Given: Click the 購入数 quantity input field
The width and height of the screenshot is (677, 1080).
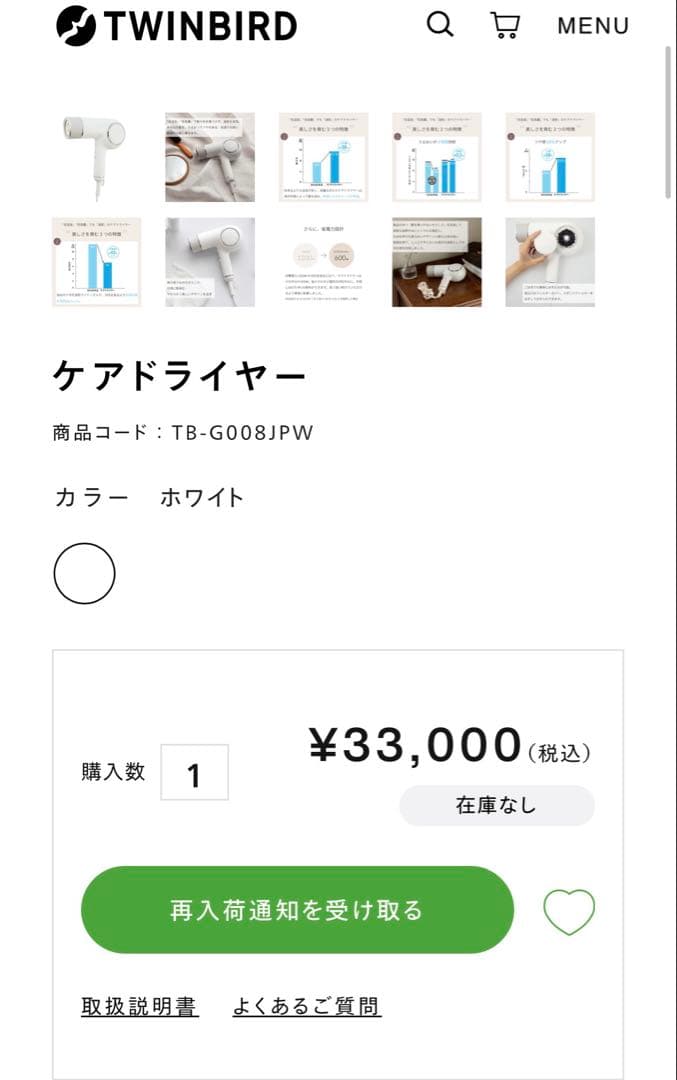Looking at the screenshot, I should (196, 772).
